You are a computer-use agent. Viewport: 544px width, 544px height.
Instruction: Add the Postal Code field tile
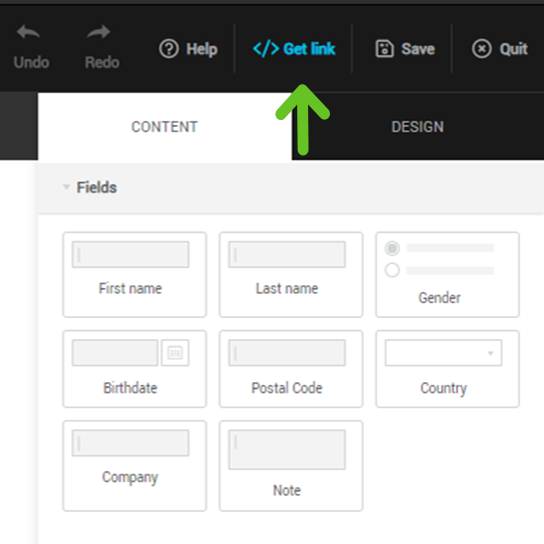click(291, 369)
